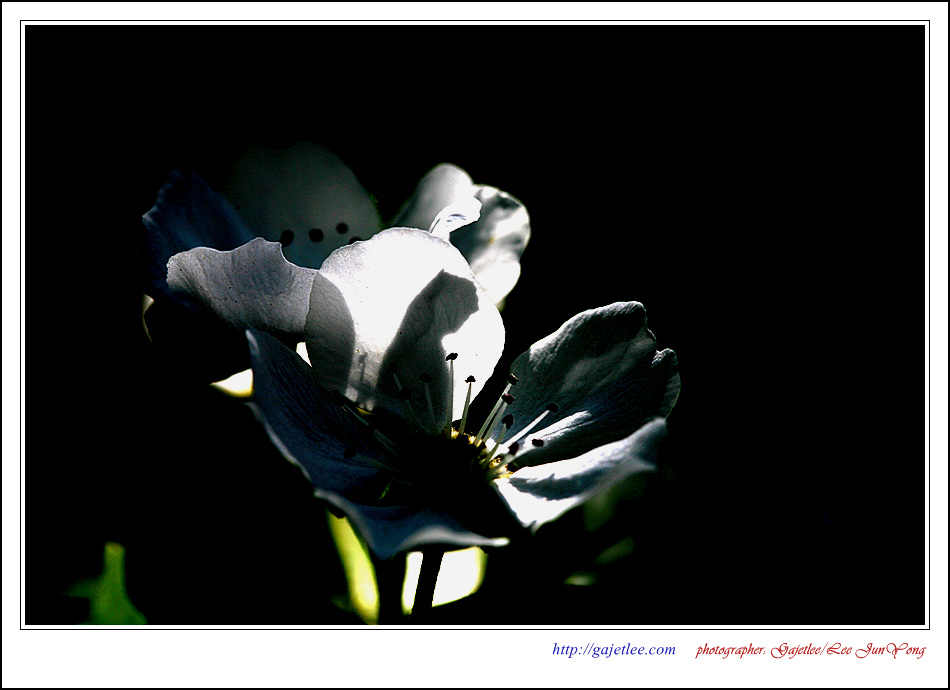This screenshot has width=950, height=690.
Task: Click the word "photographer:" in red text
Action: pyautogui.click(x=731, y=650)
